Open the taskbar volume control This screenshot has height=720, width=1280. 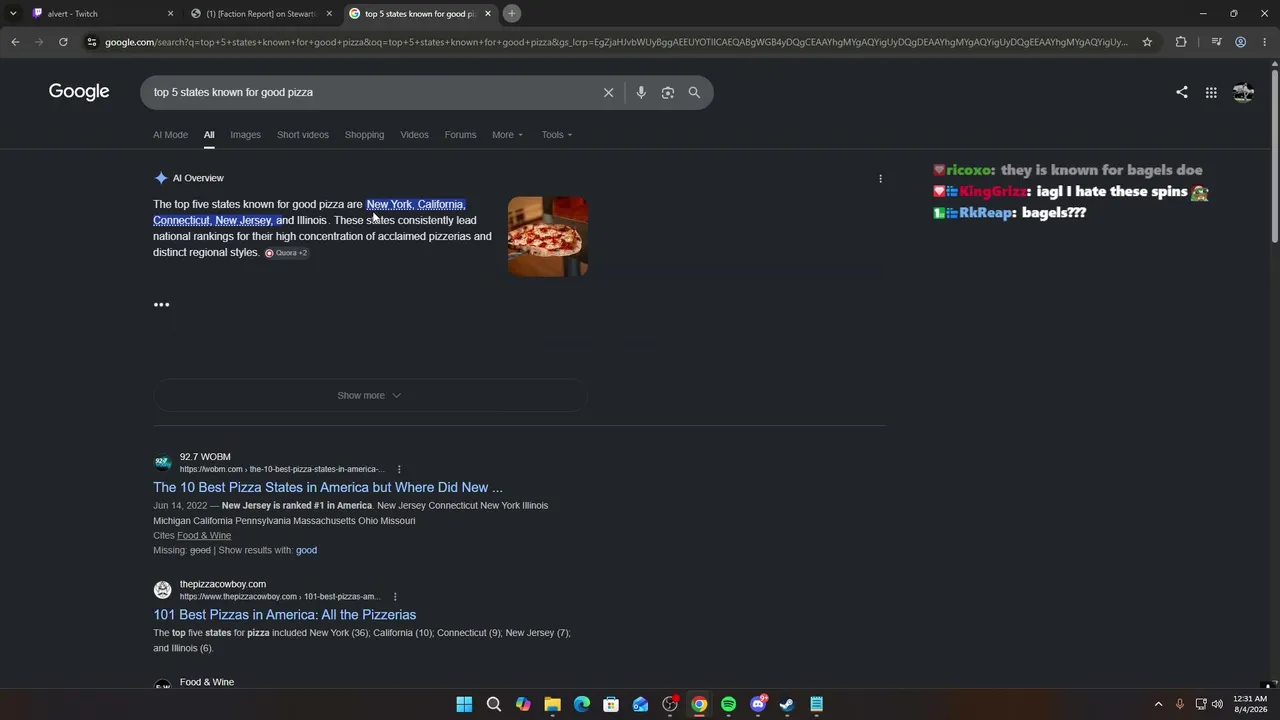pyautogui.click(x=1217, y=704)
